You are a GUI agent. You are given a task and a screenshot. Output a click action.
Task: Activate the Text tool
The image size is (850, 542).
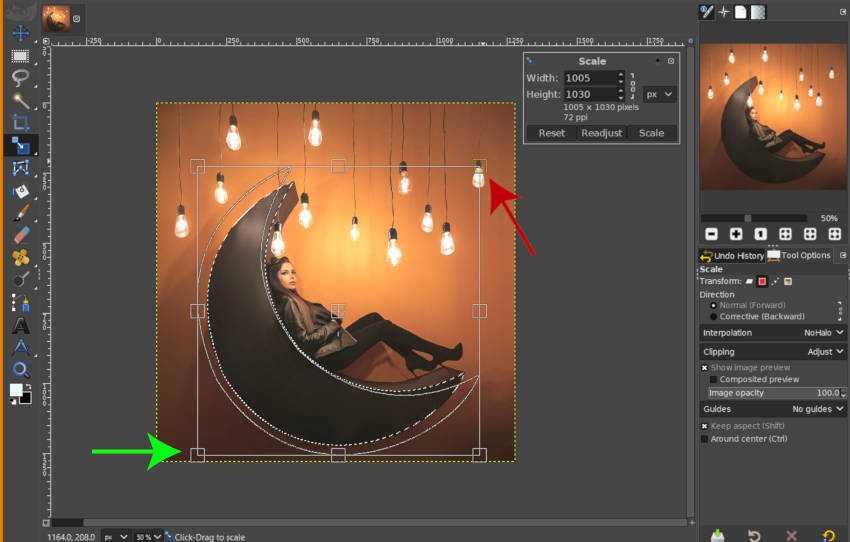pyautogui.click(x=20, y=325)
